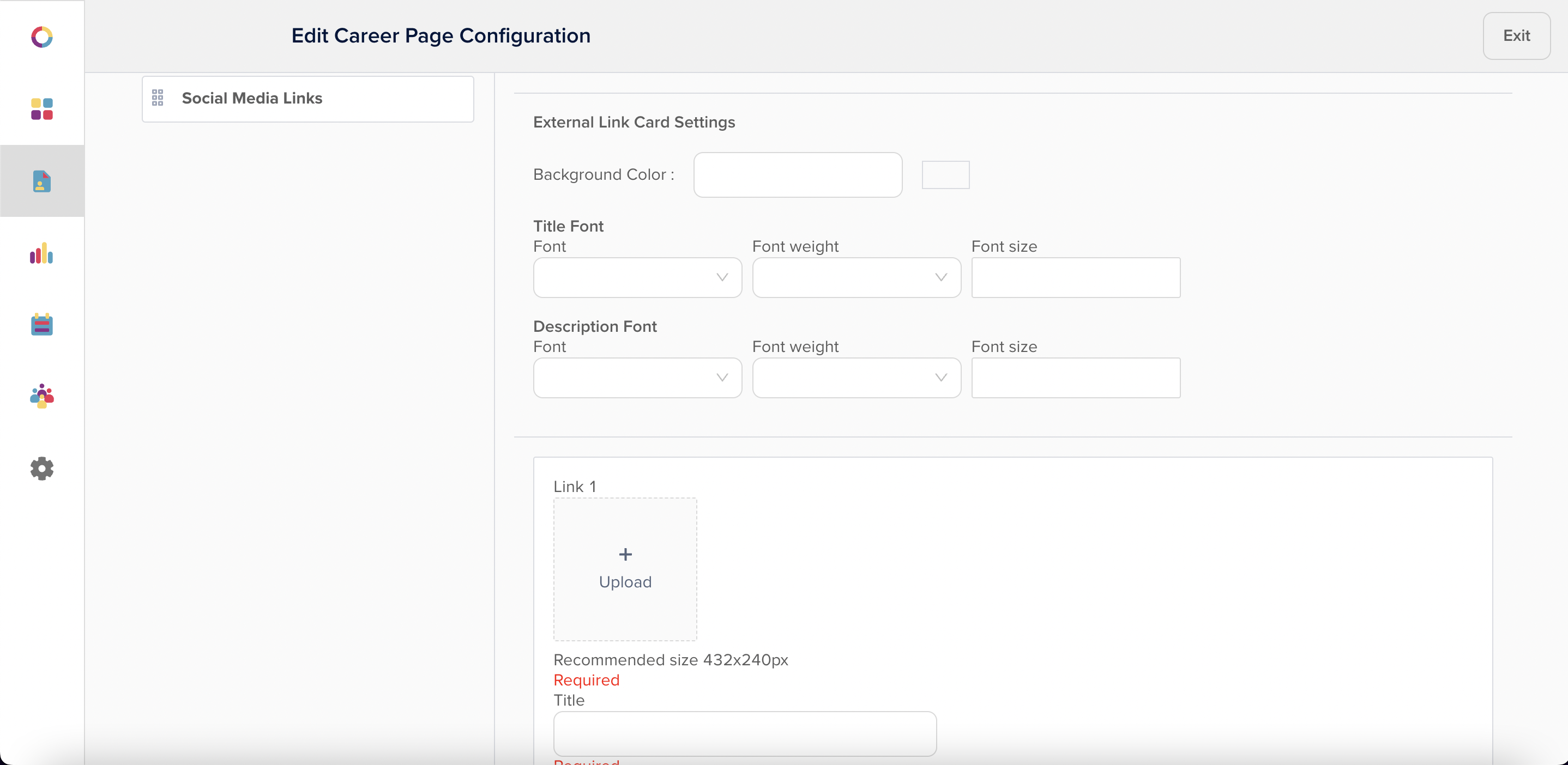This screenshot has height=765, width=1568.
Task: Open the people group icon in sidebar
Action: pyautogui.click(x=42, y=396)
